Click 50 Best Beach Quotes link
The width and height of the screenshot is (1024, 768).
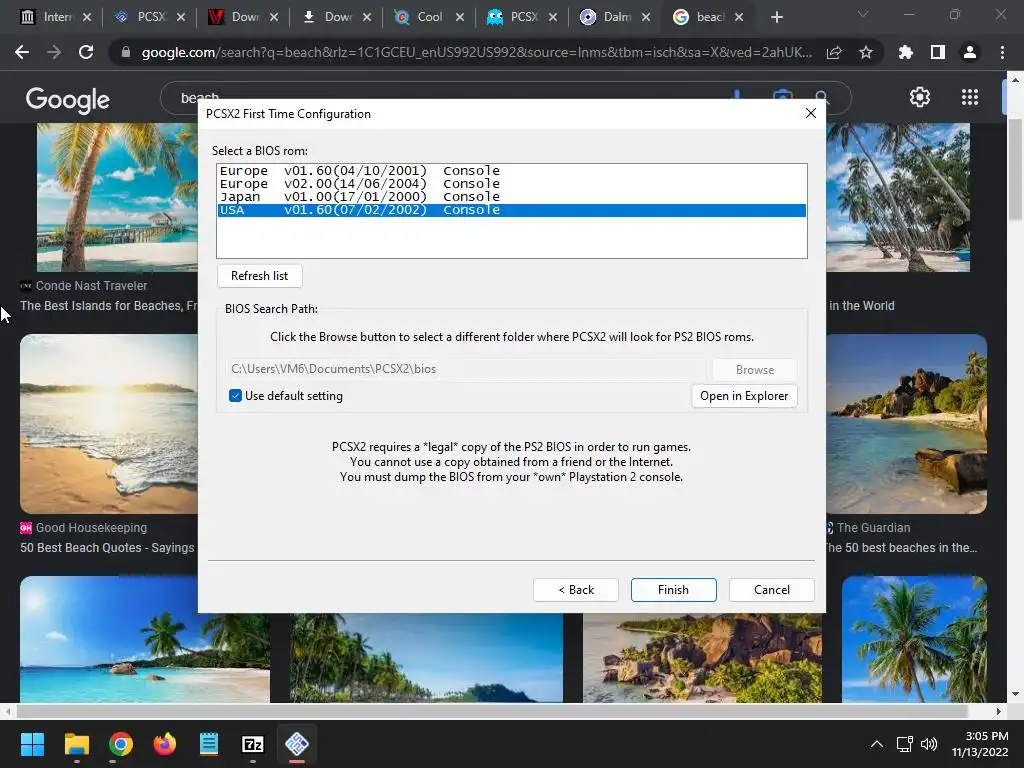pyautogui.click(x=107, y=548)
